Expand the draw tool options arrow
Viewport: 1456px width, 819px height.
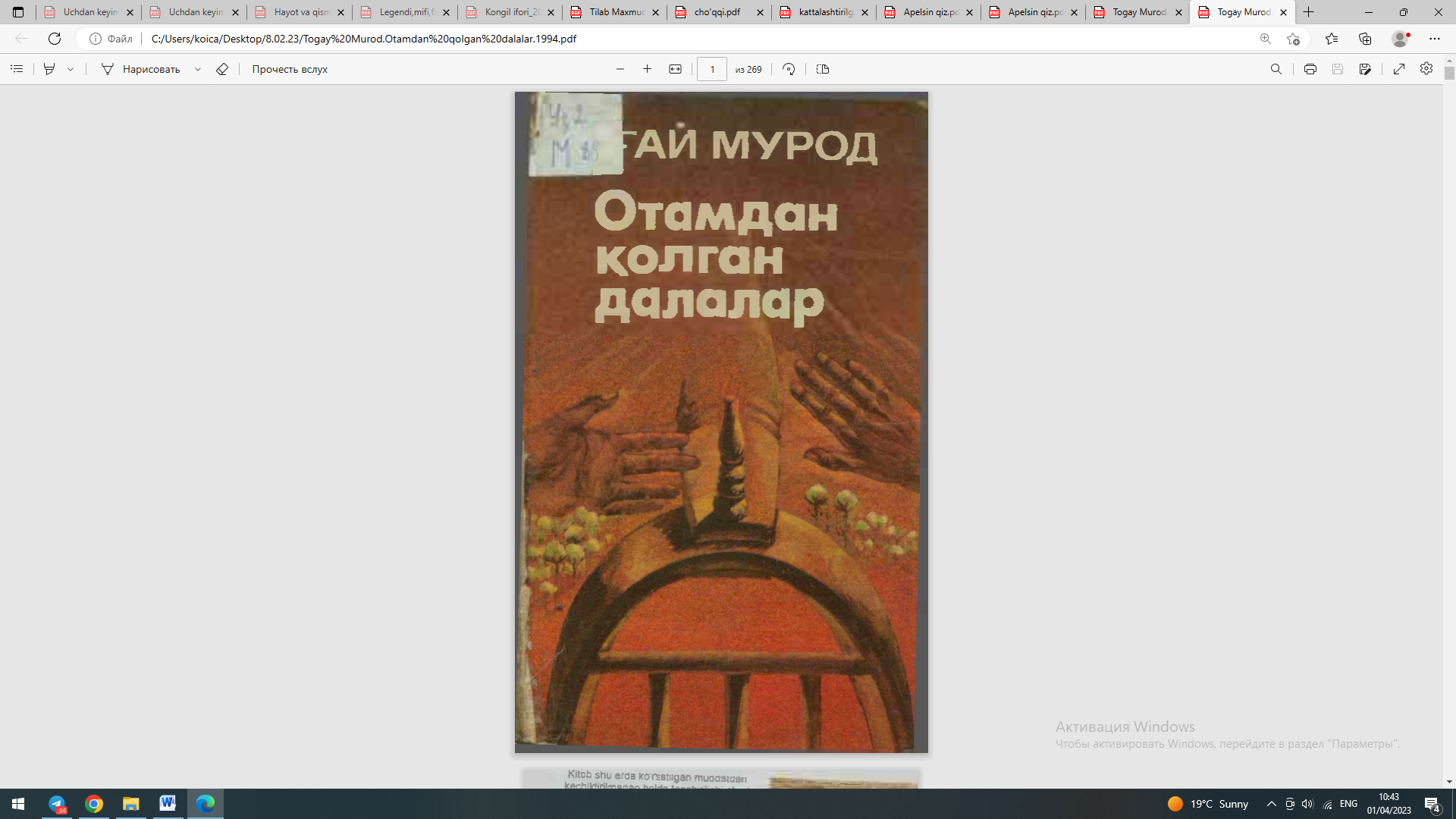(198, 69)
